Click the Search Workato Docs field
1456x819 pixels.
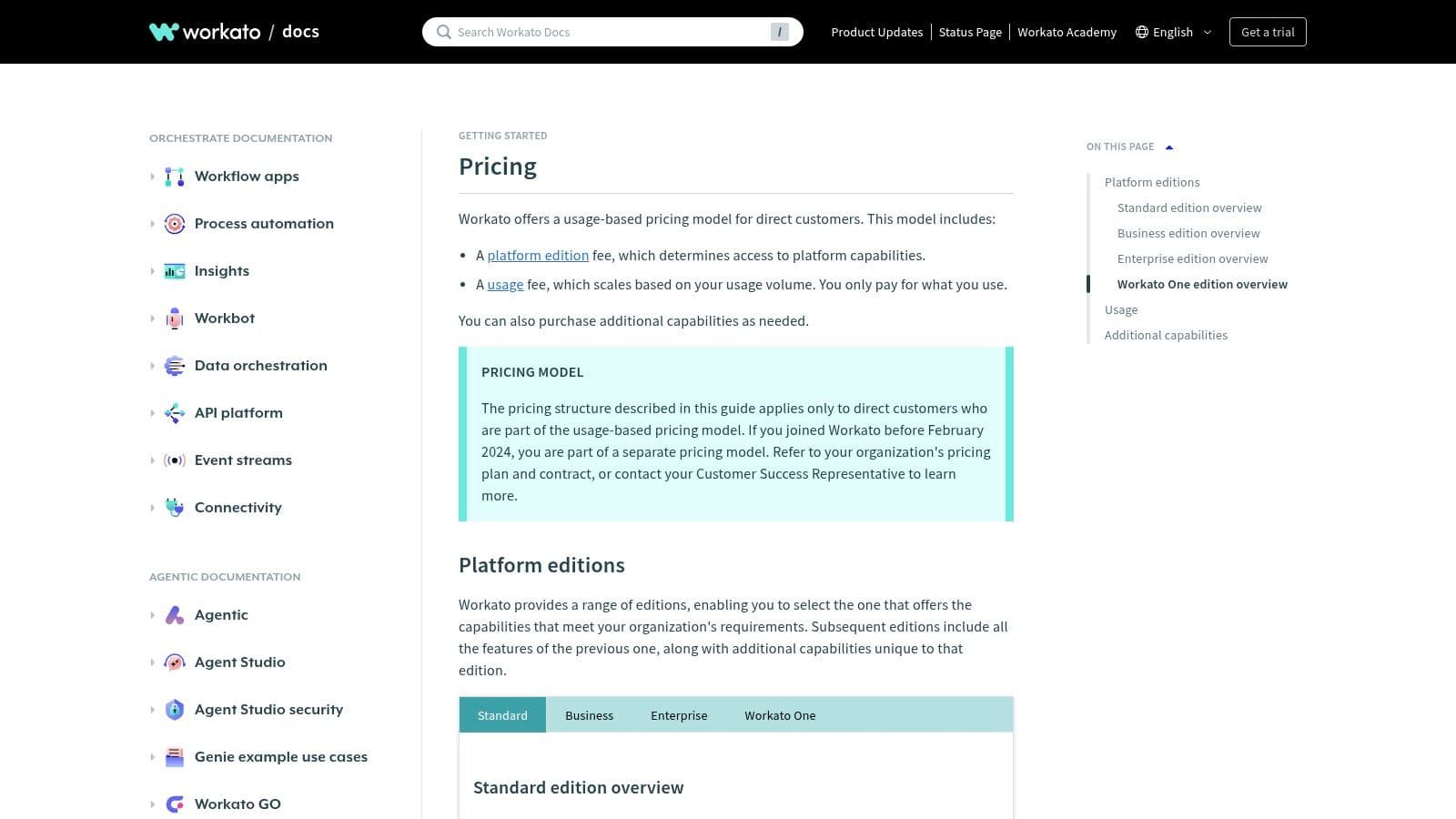[x=610, y=31]
